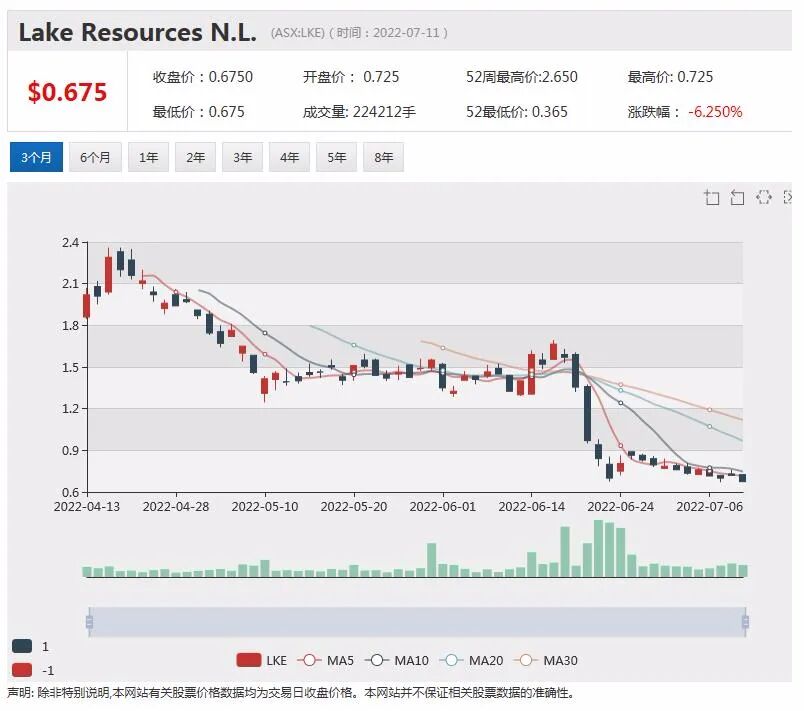Screen dimensions: 804x711
Task: Click the 成交量: 224212手 value
Action: tap(359, 112)
